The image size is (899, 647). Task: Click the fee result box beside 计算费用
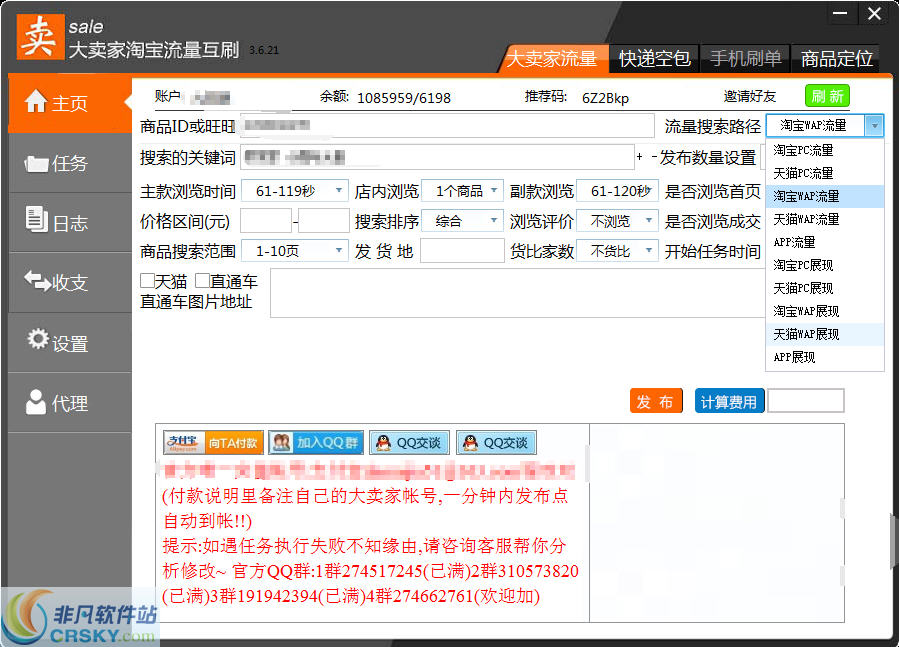point(806,400)
